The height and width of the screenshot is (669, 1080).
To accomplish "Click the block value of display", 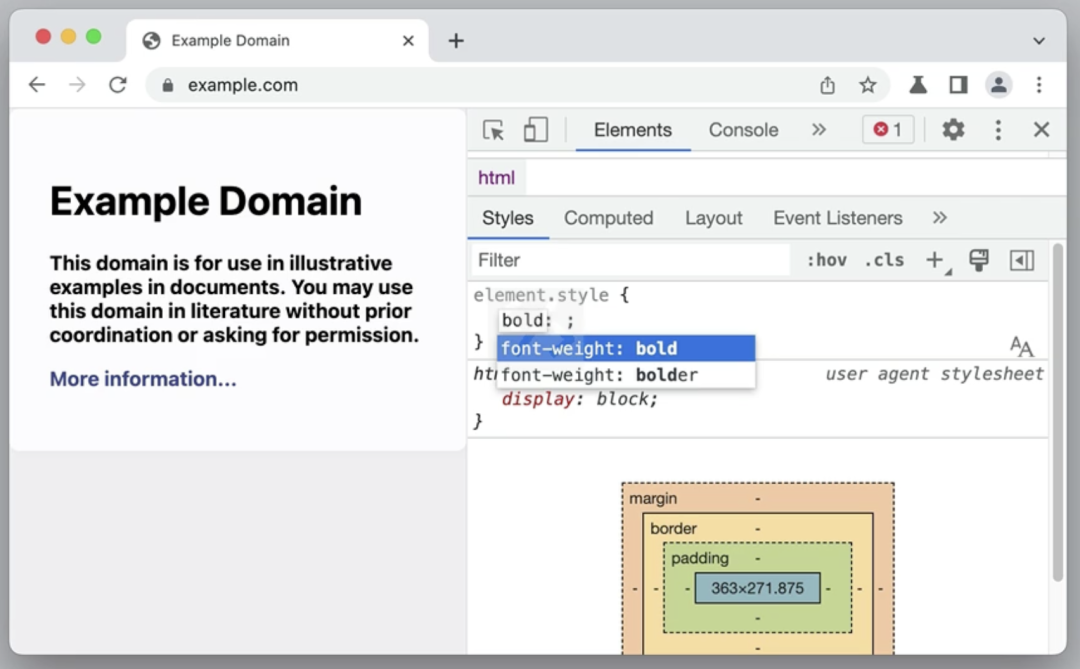I will [623, 400].
